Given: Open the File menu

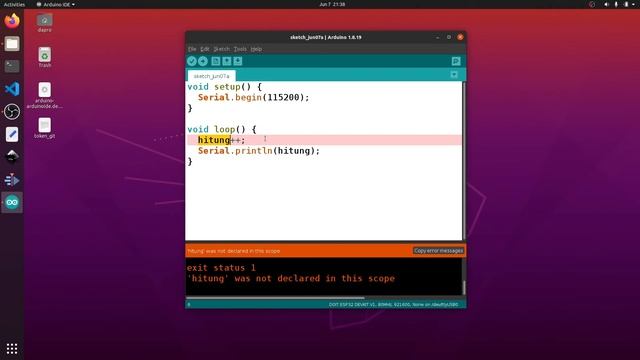Looking at the screenshot, I should click(192, 49).
